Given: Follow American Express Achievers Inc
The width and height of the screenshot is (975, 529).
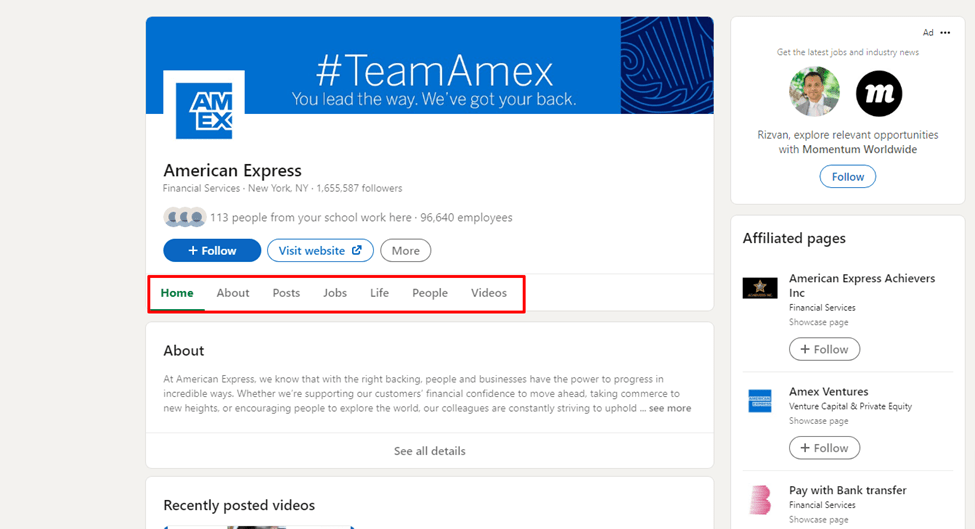Looking at the screenshot, I should coord(824,349).
